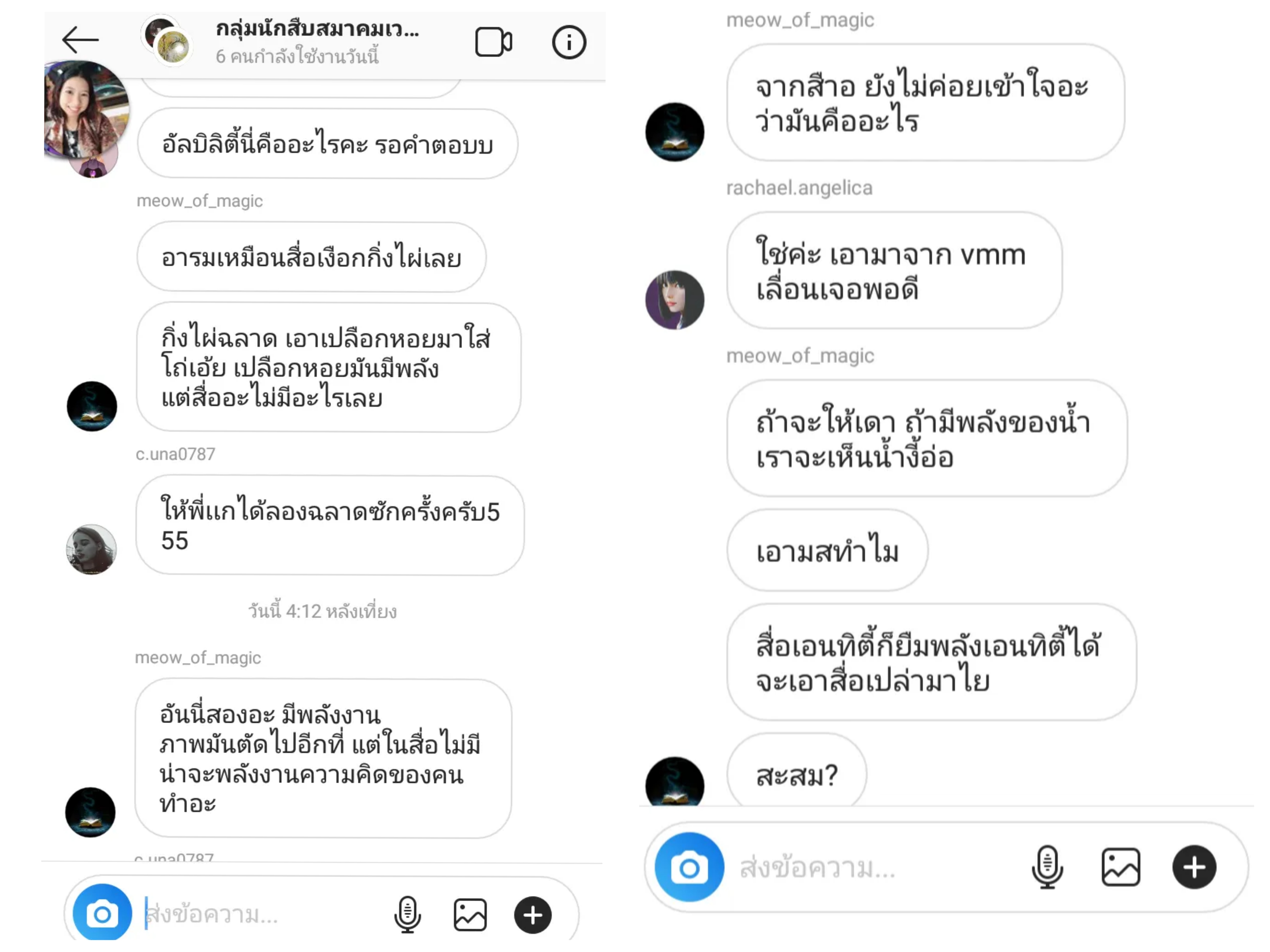Tap the rachael.angelica username label
1270x952 pixels.
pos(799,188)
